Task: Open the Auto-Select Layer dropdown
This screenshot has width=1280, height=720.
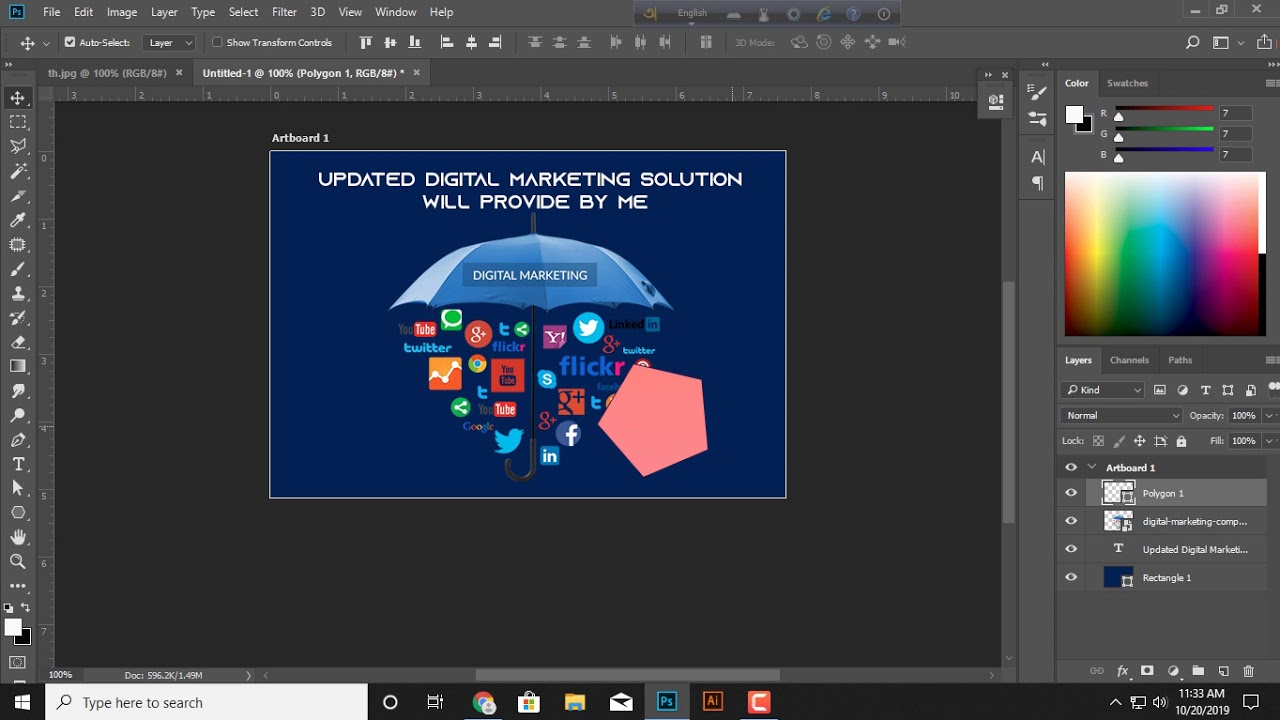Action: click(x=169, y=43)
